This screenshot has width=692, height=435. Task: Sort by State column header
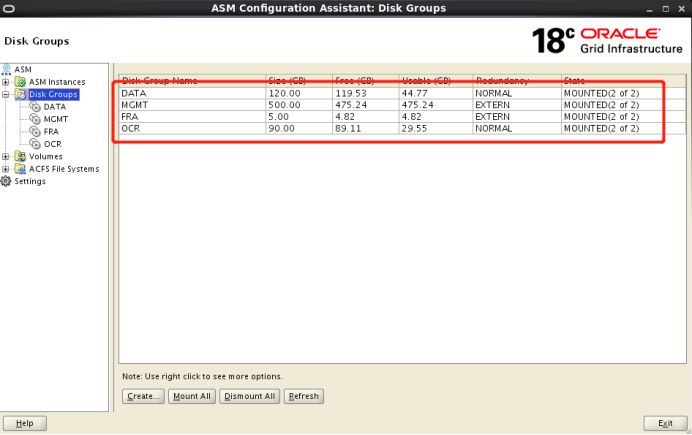(624, 80)
